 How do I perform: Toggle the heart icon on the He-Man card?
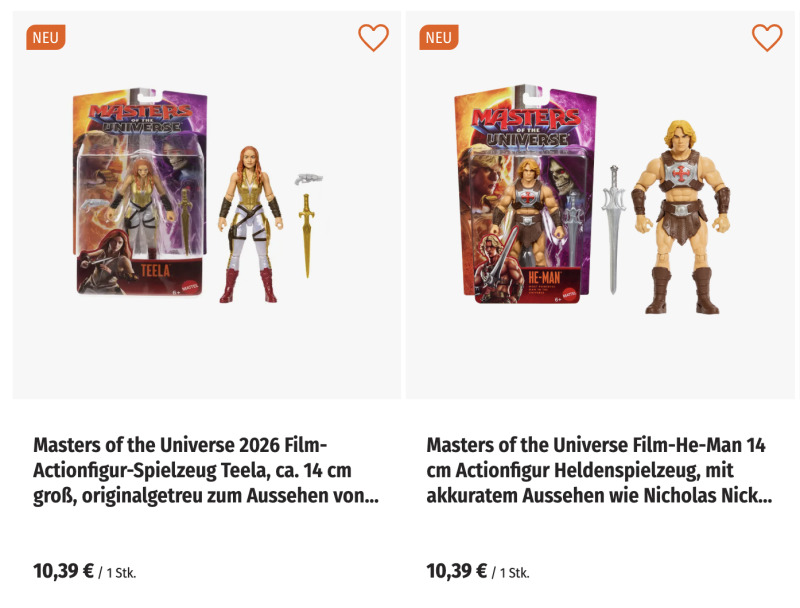pyautogui.click(x=767, y=38)
